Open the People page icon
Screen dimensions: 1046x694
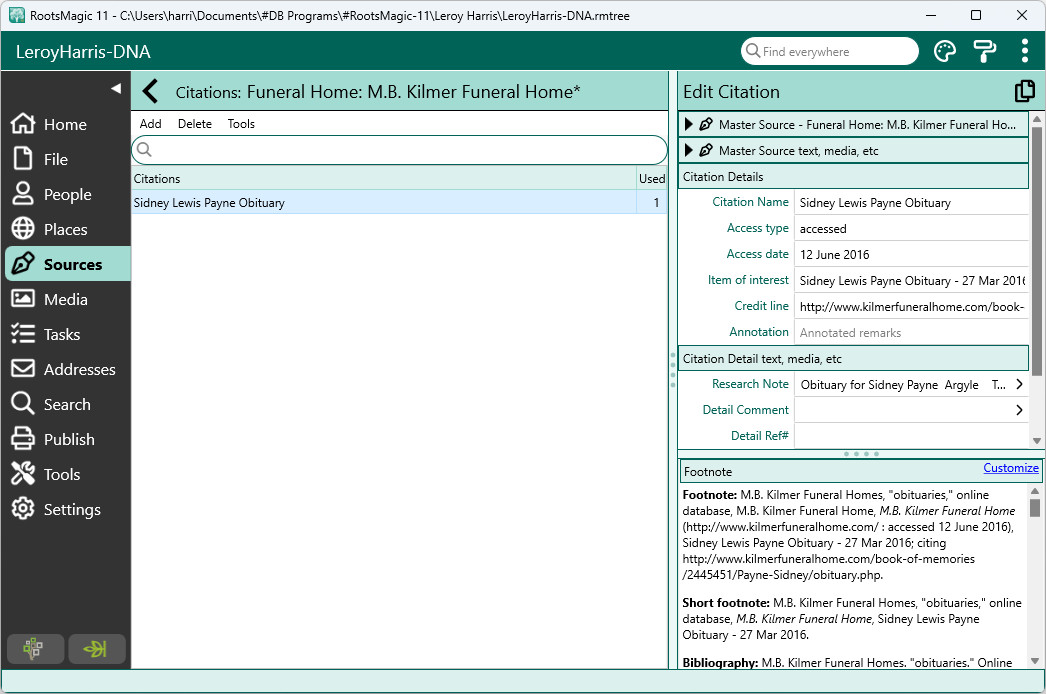(23, 194)
